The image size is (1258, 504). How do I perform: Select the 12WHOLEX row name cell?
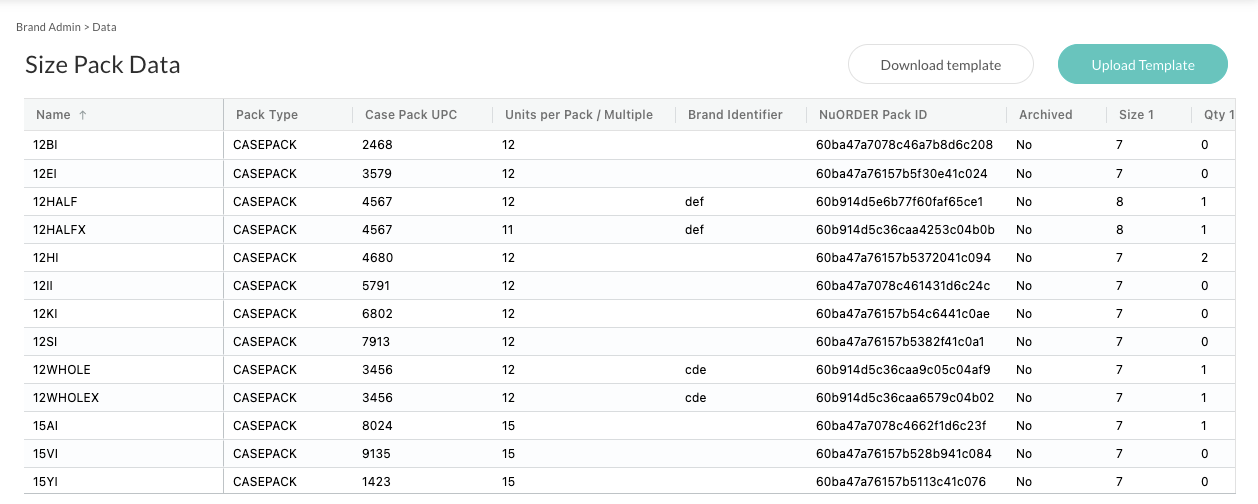[124, 397]
